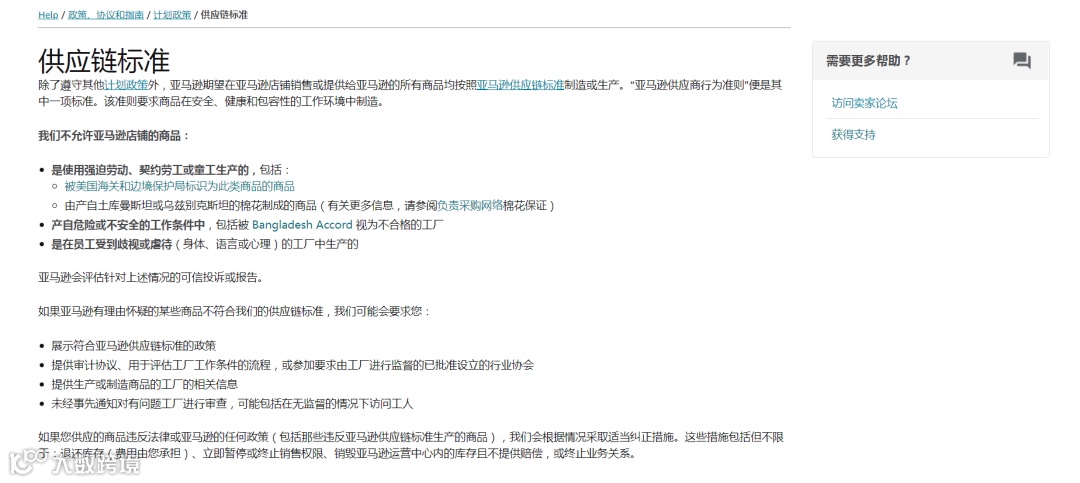Open 被美国海关和边境保护局标识为此类商品的商品 link
The image size is (1080, 483).
click(180, 186)
